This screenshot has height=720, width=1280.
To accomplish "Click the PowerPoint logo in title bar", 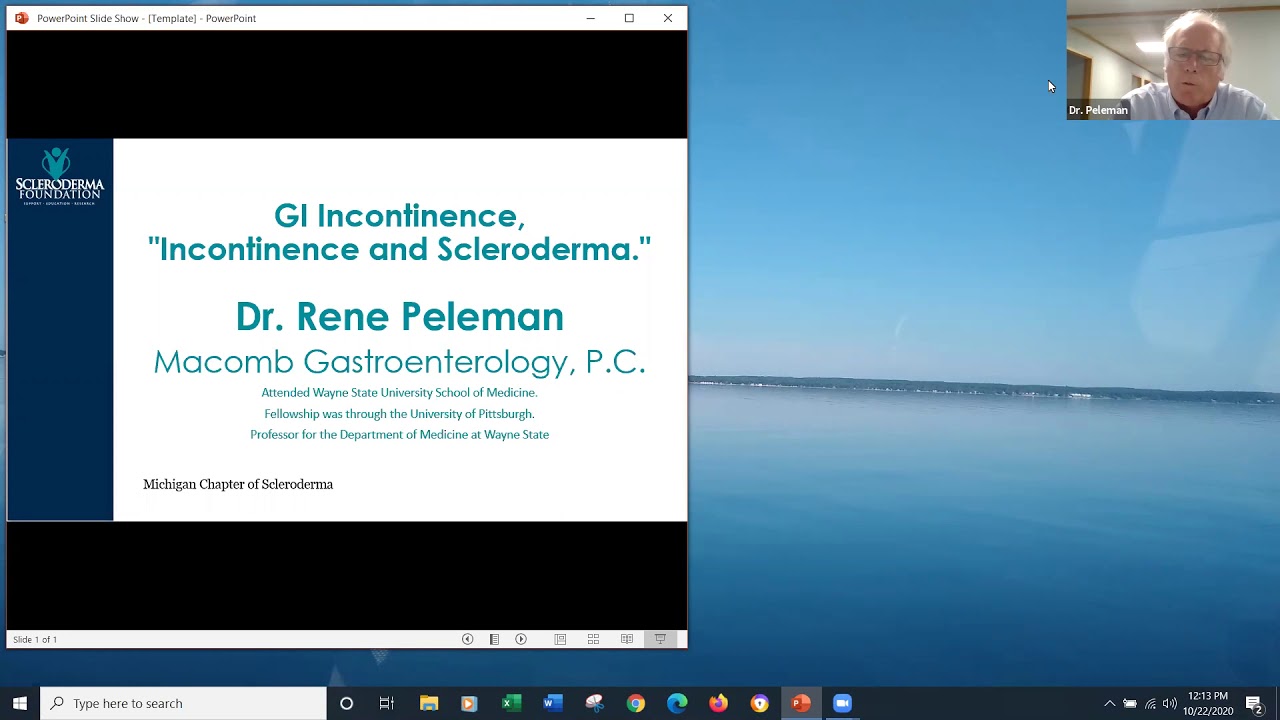I will pos(21,18).
